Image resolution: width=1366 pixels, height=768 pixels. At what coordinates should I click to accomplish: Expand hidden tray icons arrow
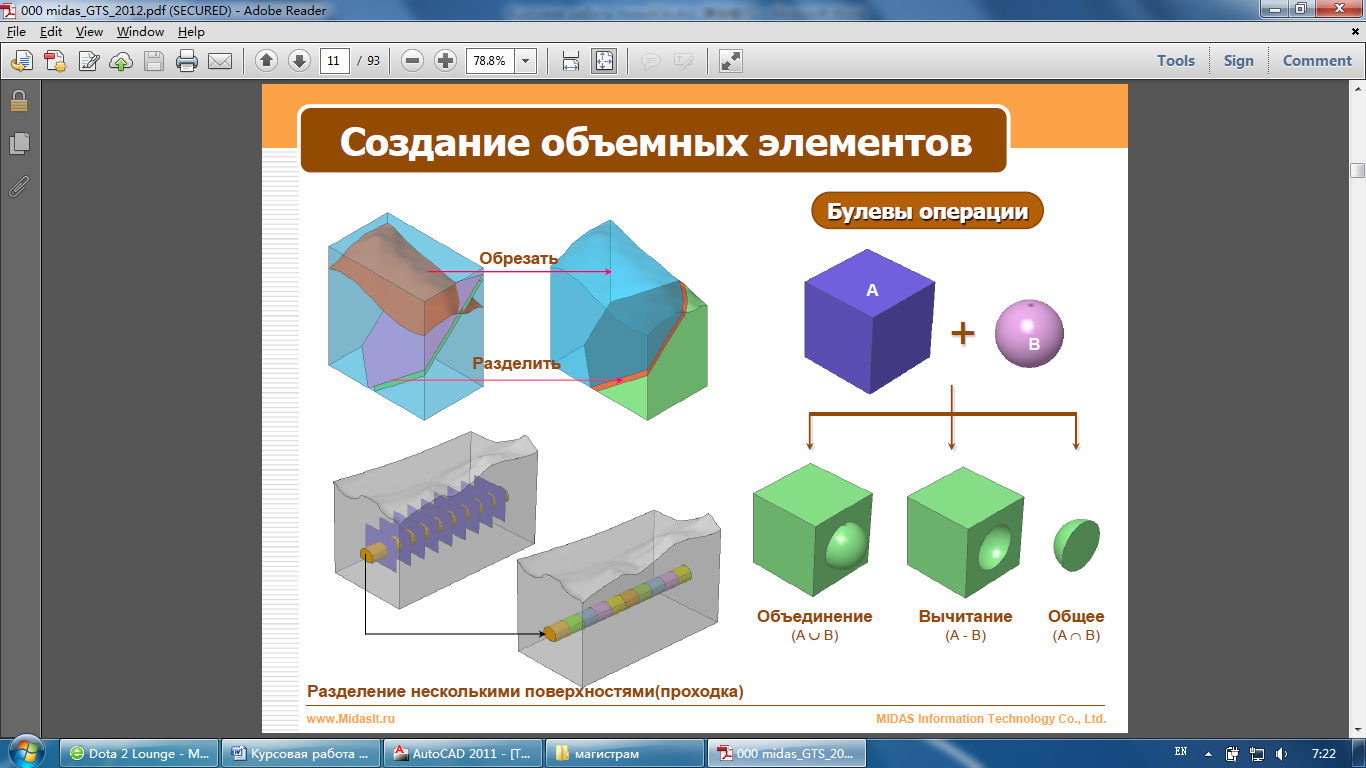click(1208, 753)
